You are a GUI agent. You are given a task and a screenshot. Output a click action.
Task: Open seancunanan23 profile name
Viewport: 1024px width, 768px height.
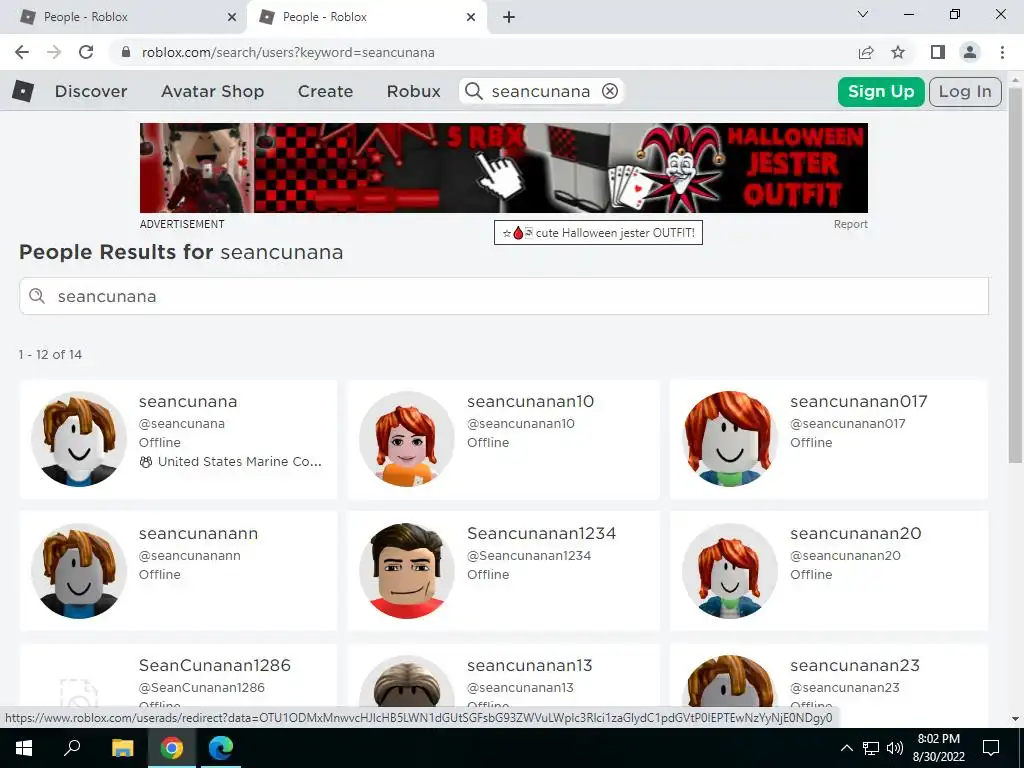point(855,665)
